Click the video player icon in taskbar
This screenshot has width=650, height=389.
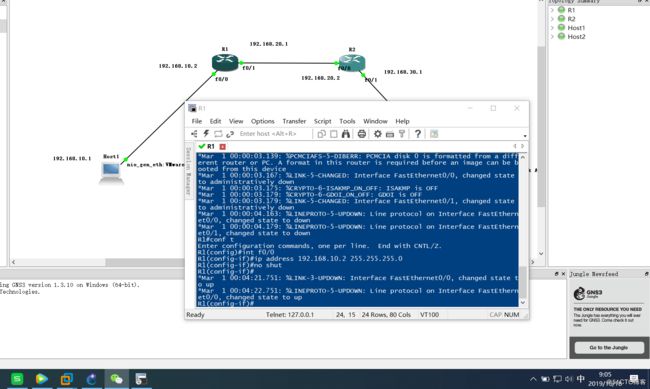pos(41,379)
